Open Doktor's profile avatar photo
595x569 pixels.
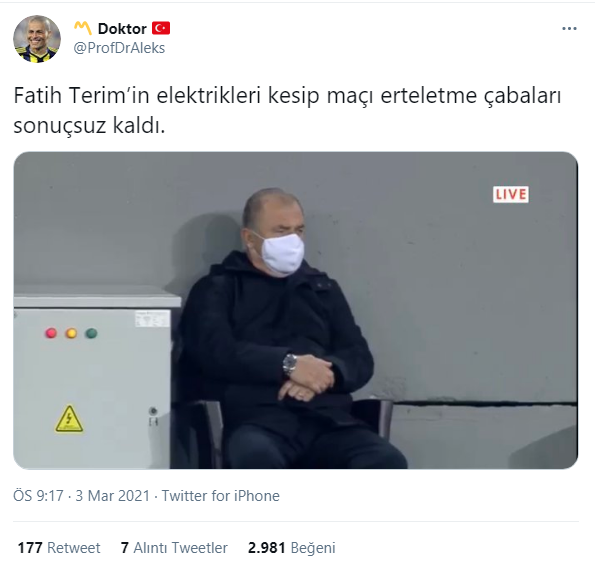tap(37, 39)
